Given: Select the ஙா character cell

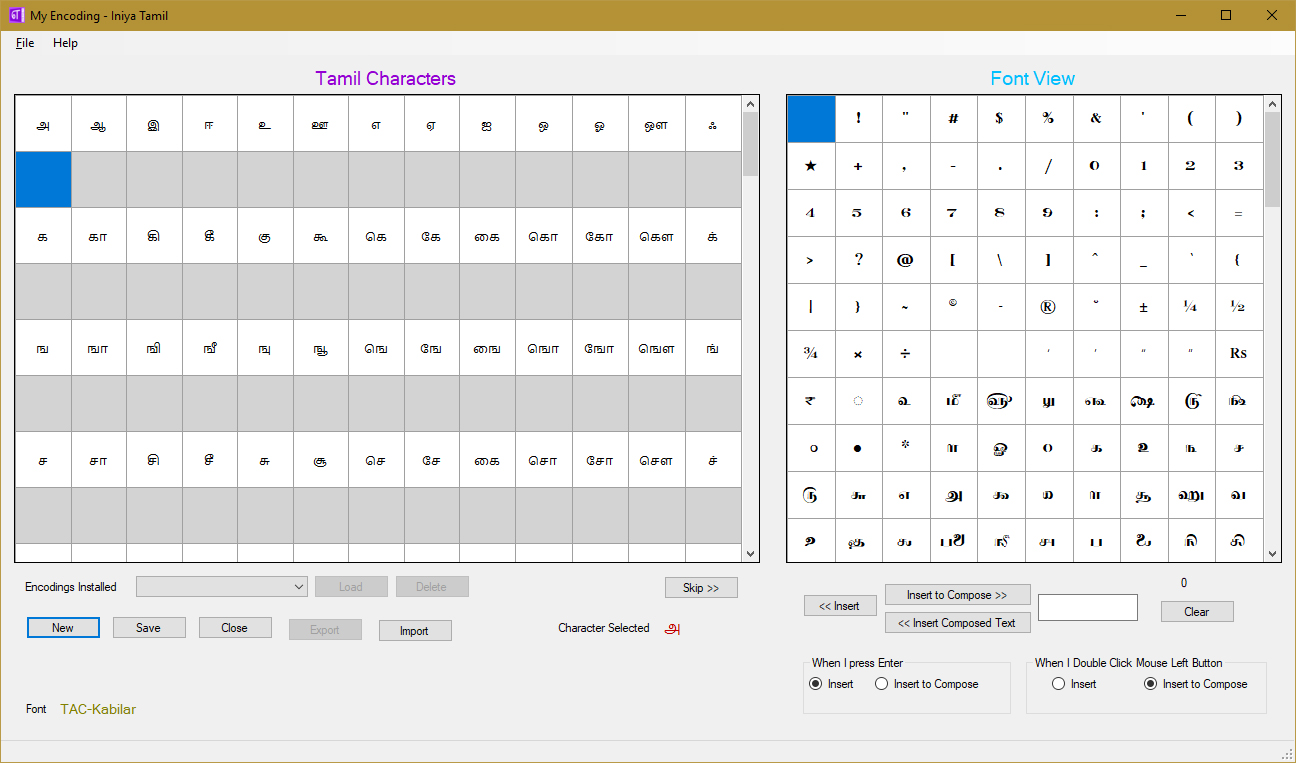Looking at the screenshot, I should click(98, 347).
